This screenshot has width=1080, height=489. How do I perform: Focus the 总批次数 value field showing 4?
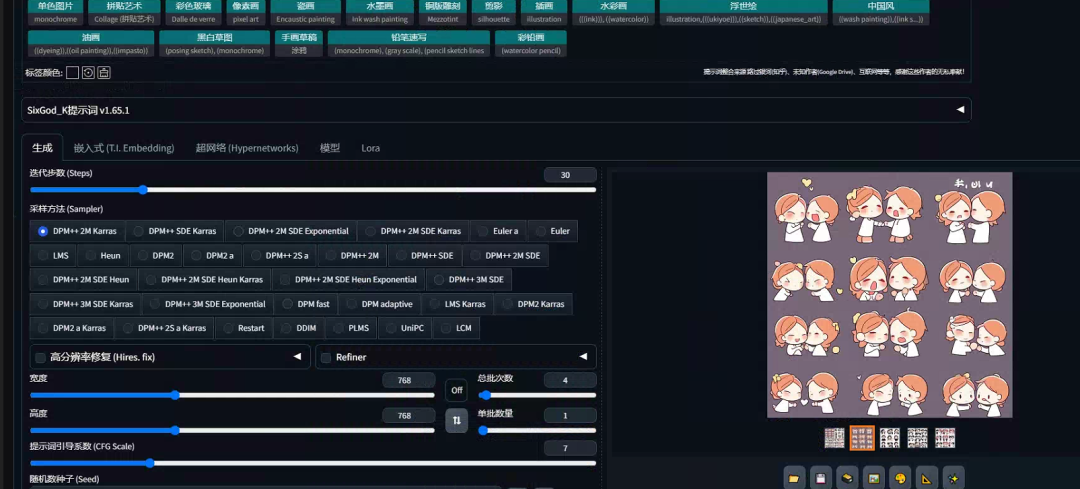click(x=570, y=380)
